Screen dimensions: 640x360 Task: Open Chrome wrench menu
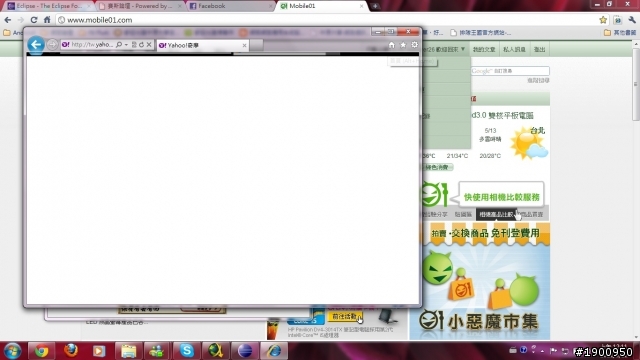pyautogui.click(x=632, y=20)
